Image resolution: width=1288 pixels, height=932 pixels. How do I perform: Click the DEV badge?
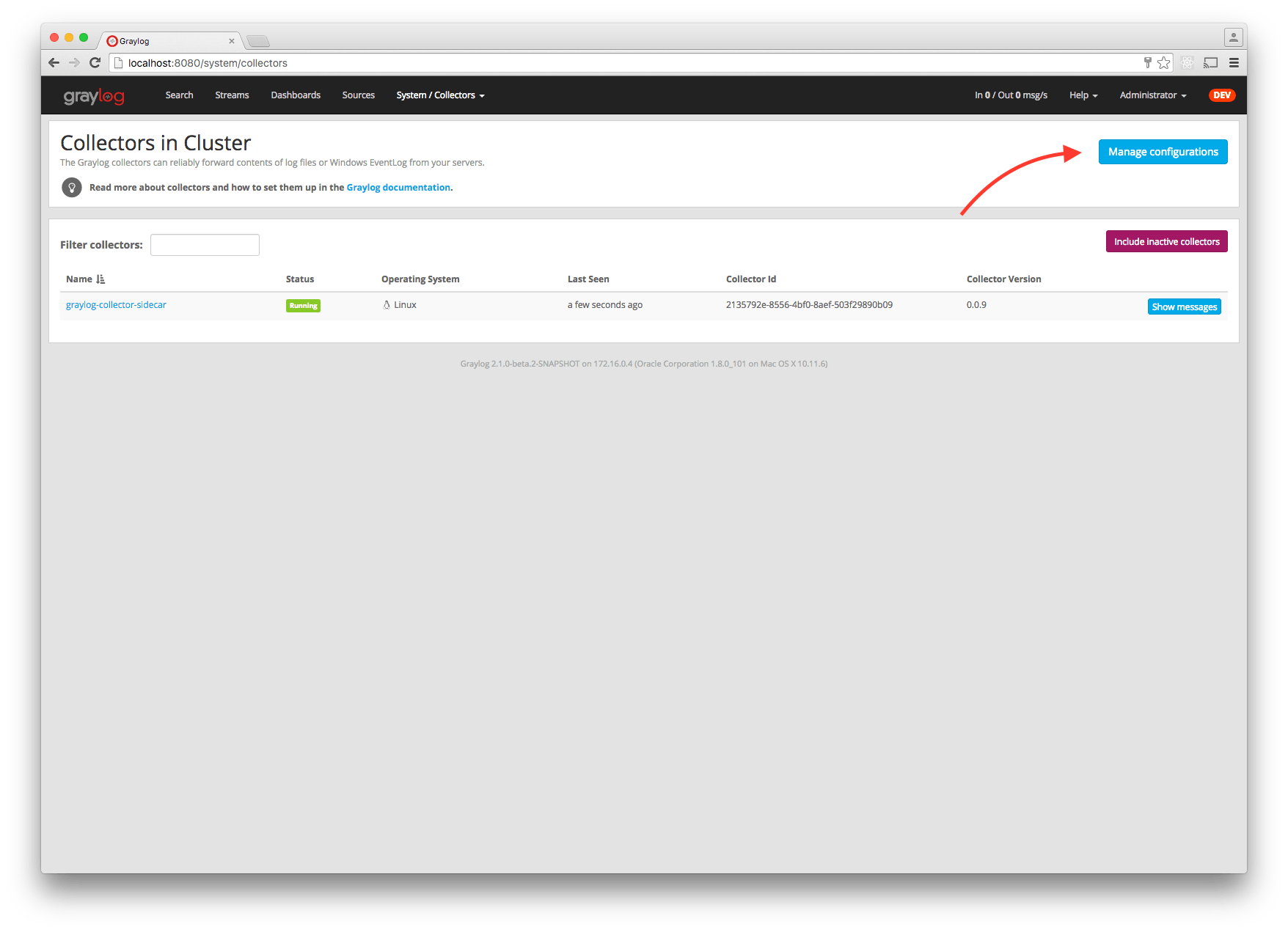click(1222, 95)
